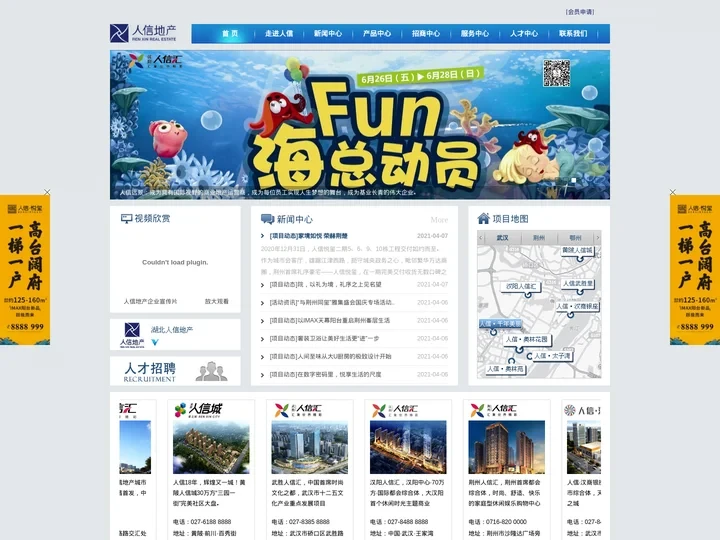This screenshot has height=540, width=720.
Task: Click the arrow before the 精装卫浴 news item
Action: click(262, 339)
